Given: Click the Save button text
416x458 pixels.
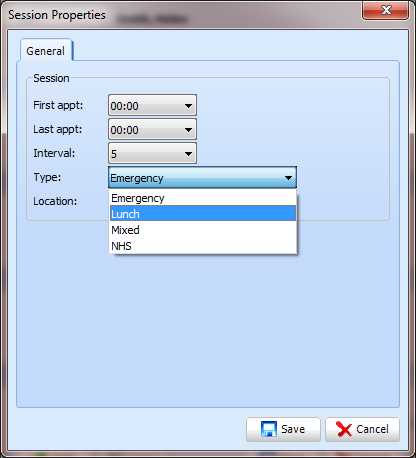Looking at the screenshot, I should [293, 429].
